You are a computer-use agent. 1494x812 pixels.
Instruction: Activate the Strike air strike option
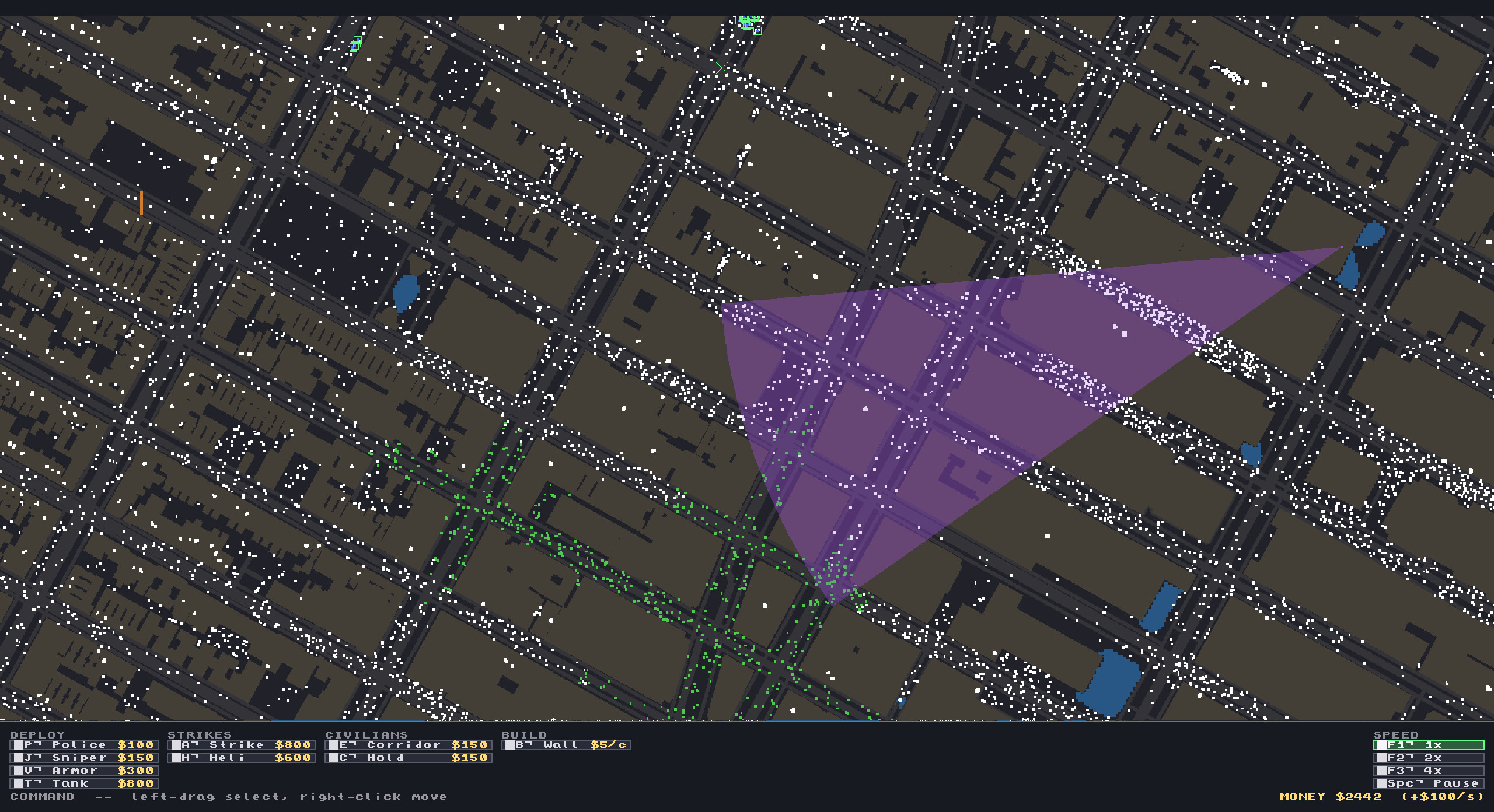(x=242, y=745)
